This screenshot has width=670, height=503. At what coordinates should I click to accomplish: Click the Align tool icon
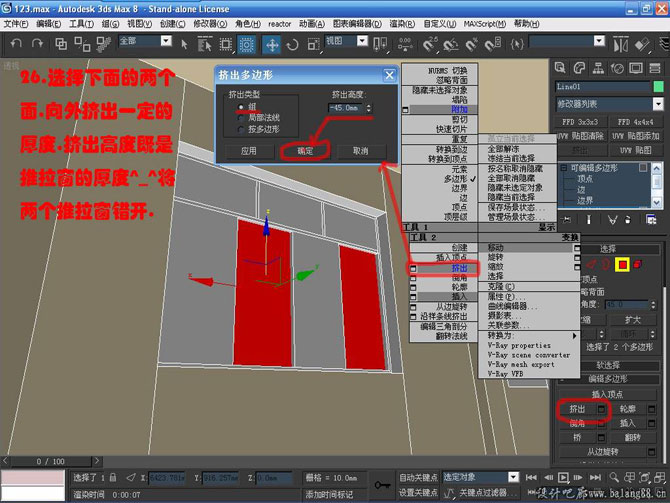pos(641,44)
